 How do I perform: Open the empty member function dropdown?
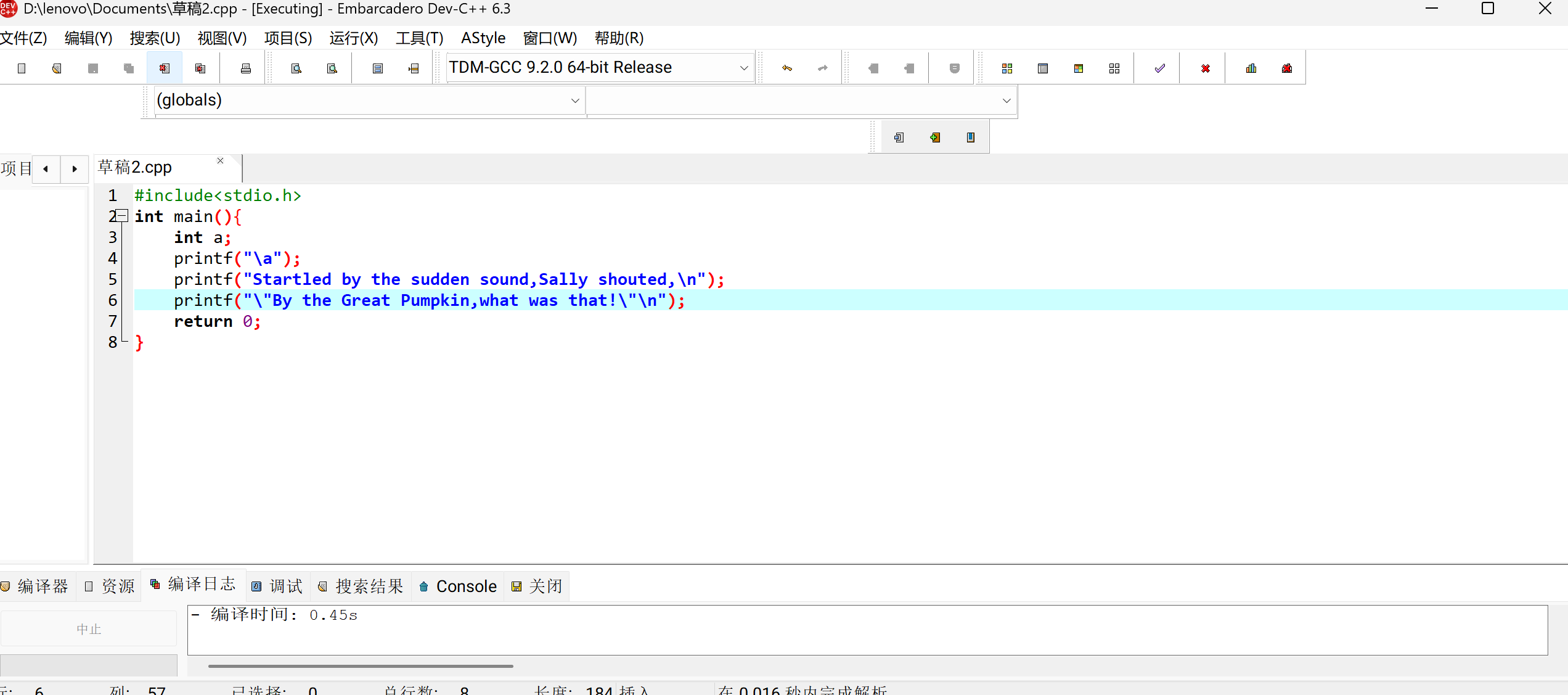[1006, 101]
